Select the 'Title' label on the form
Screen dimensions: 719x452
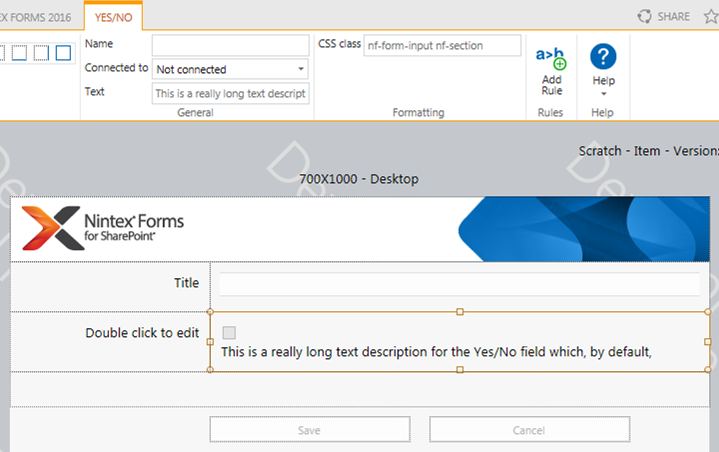pyautogui.click(x=186, y=283)
